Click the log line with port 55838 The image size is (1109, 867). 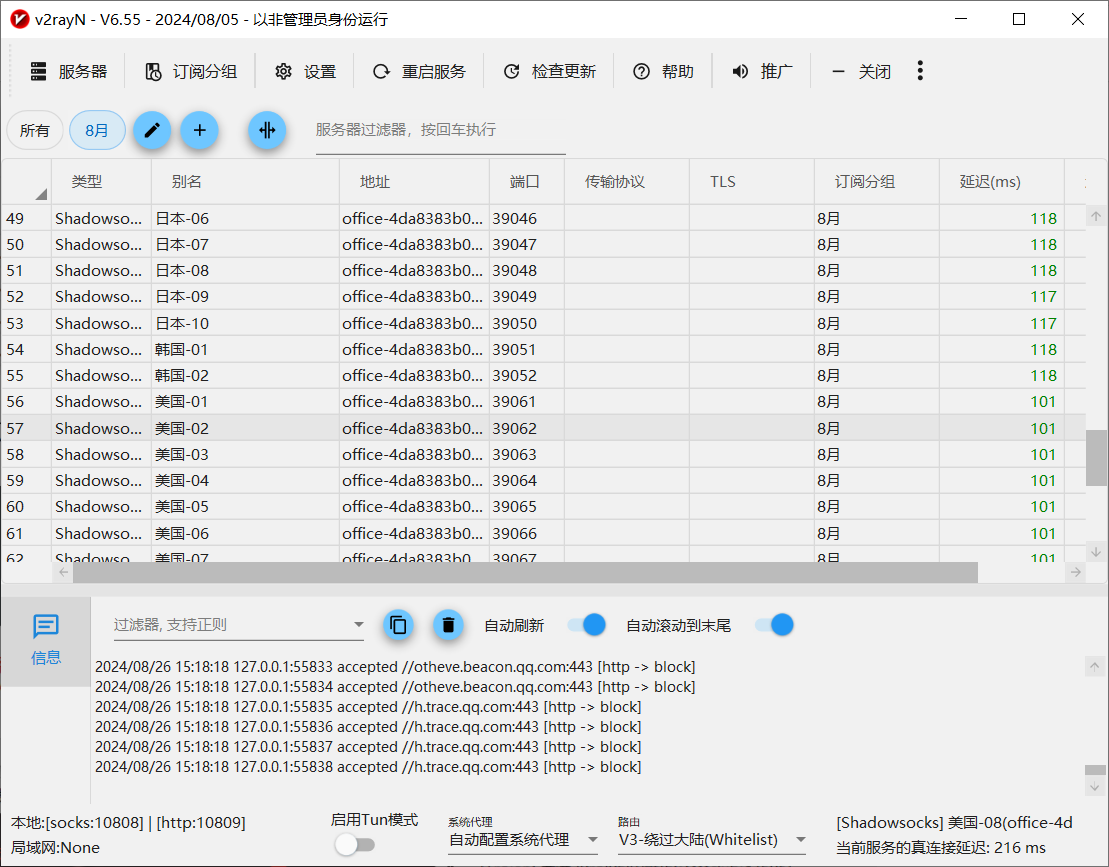pos(368,767)
